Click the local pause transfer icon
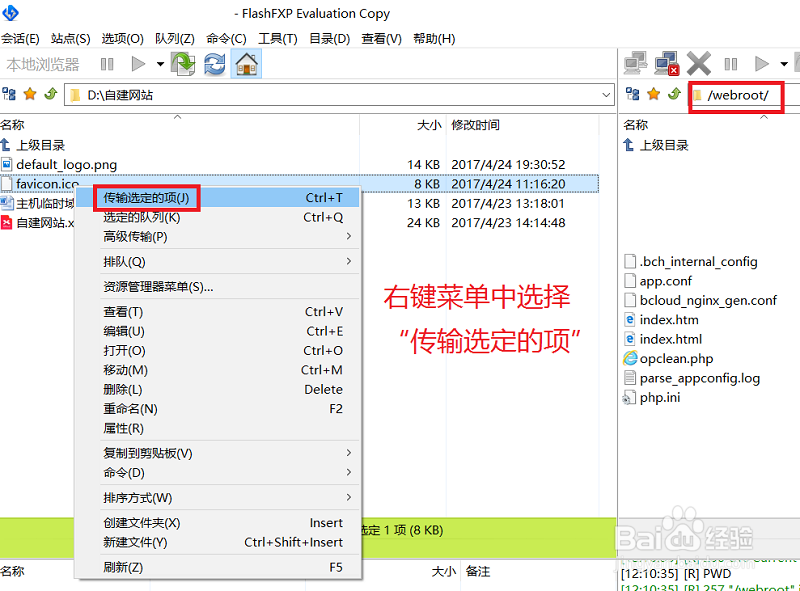The image size is (800, 591). 107,64
